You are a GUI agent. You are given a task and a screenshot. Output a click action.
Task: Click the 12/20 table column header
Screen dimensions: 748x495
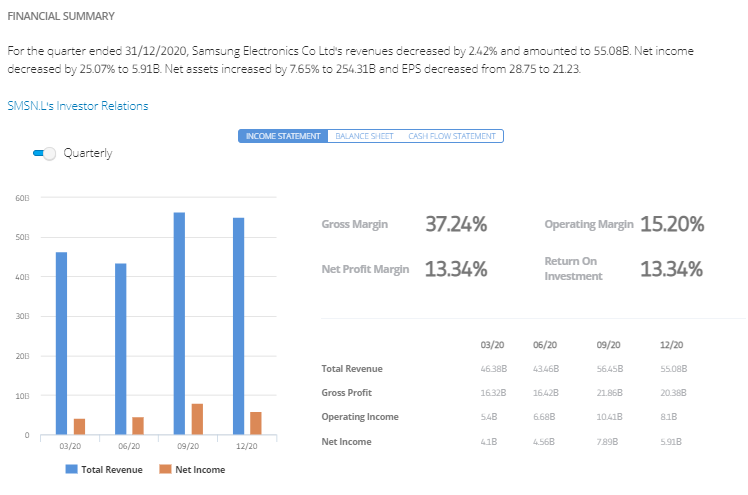point(672,345)
